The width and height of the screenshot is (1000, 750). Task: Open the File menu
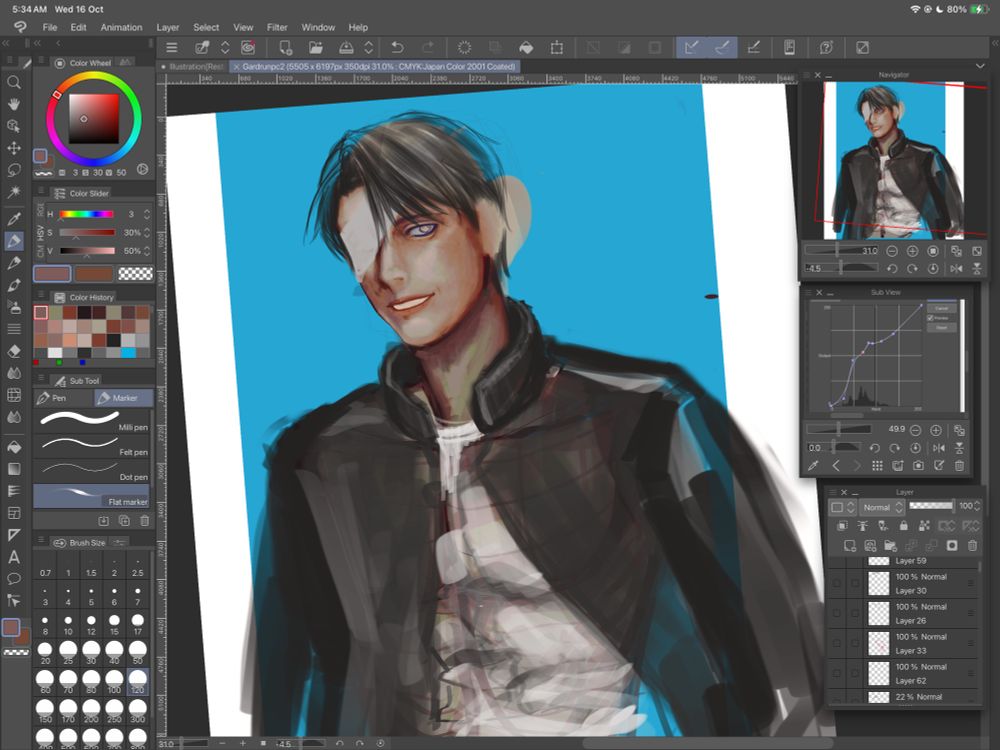[50, 27]
